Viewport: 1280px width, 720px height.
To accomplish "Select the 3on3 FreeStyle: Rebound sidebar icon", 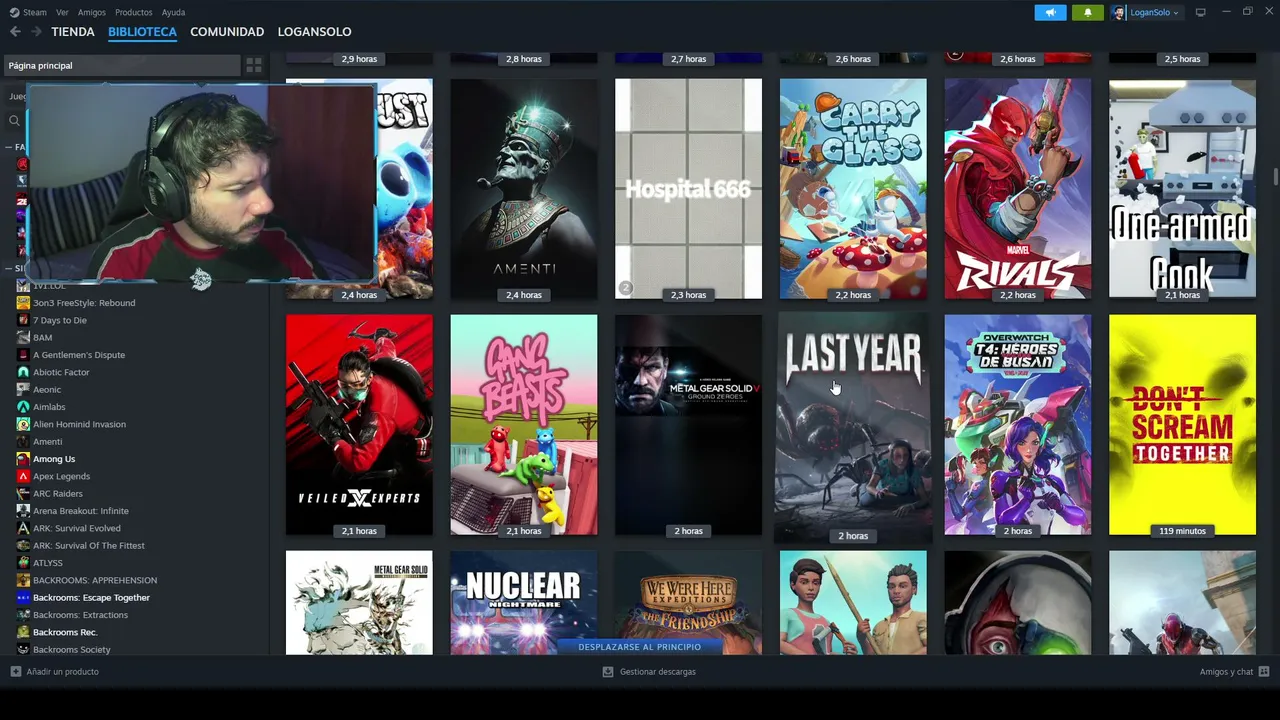I will pos(23,303).
